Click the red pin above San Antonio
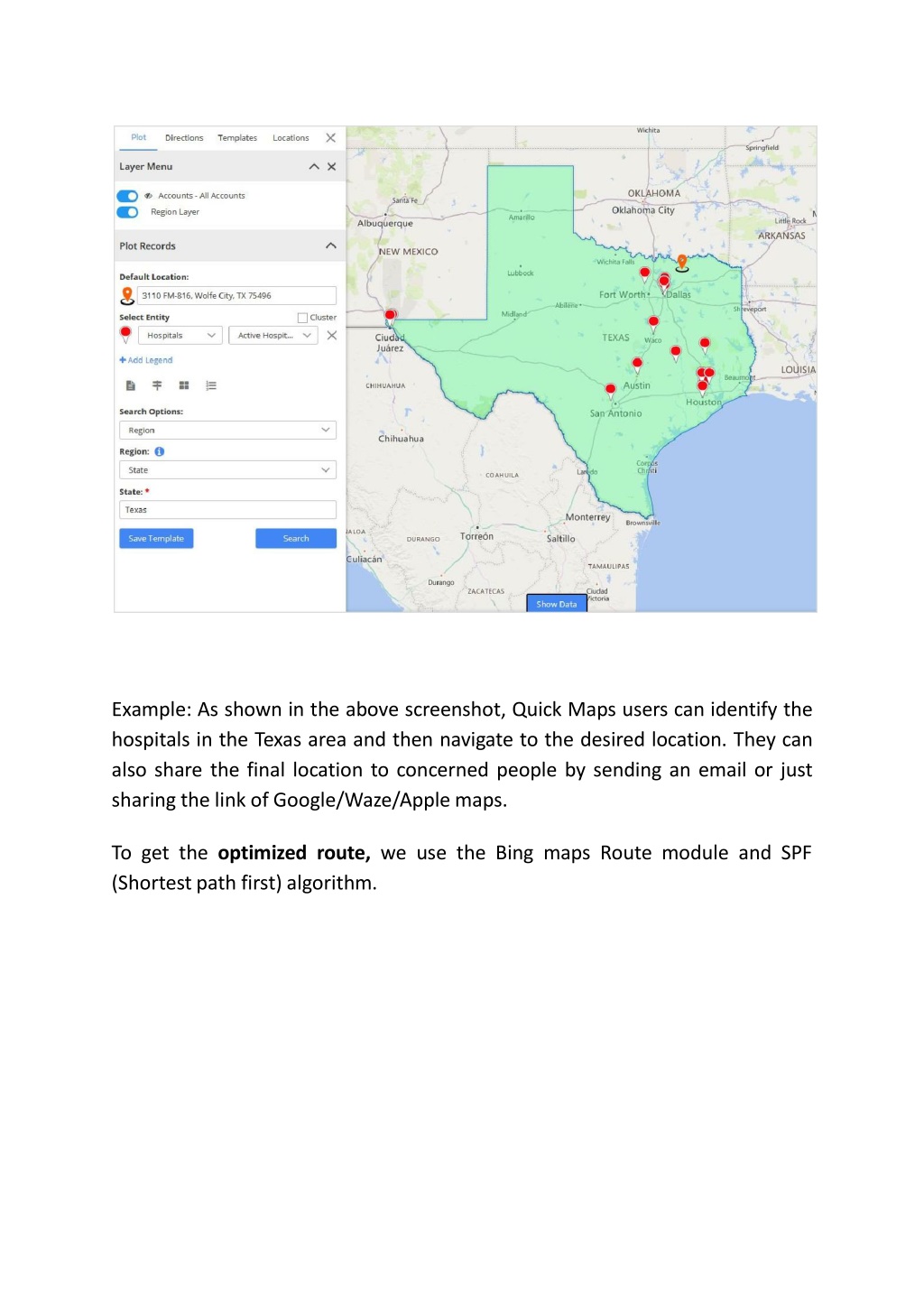 click(x=611, y=391)
